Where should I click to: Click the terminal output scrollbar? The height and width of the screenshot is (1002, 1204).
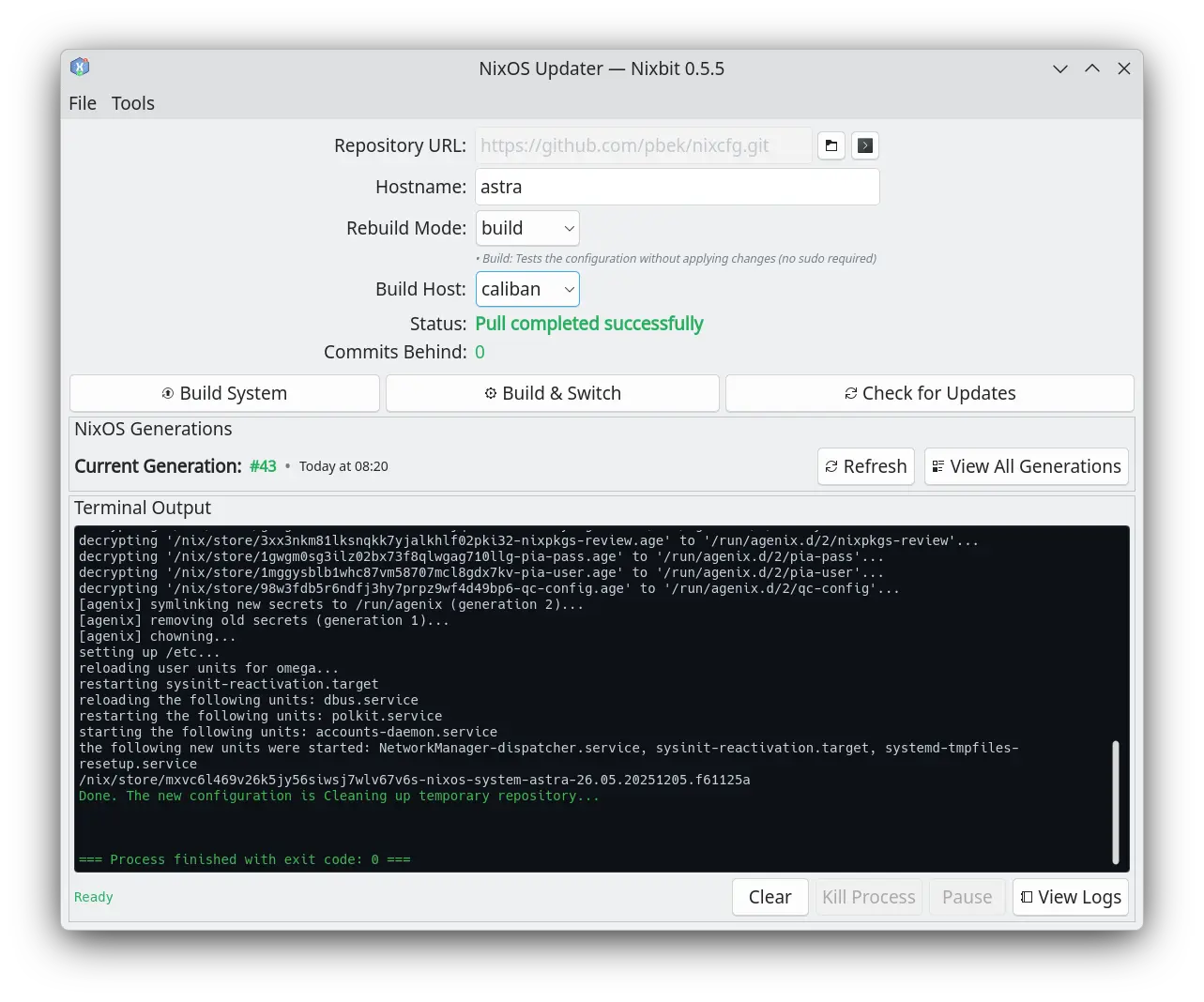coord(1116,802)
